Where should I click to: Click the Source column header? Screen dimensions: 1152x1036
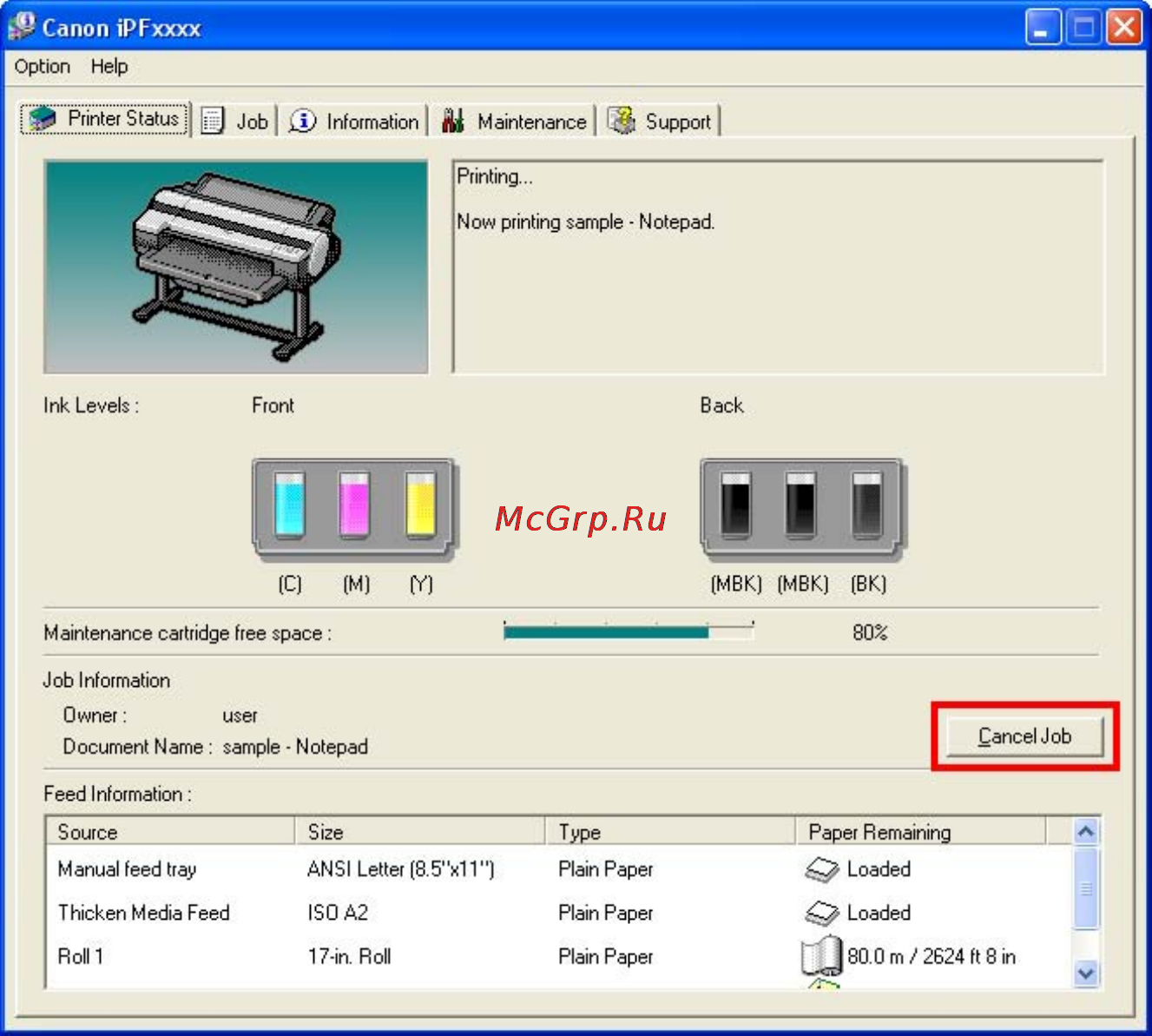coord(171,832)
